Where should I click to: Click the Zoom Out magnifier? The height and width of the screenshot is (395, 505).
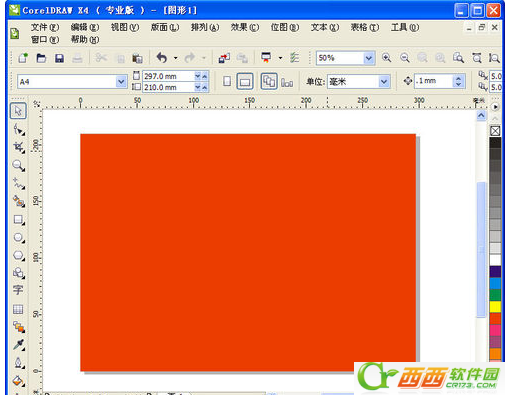pos(405,58)
